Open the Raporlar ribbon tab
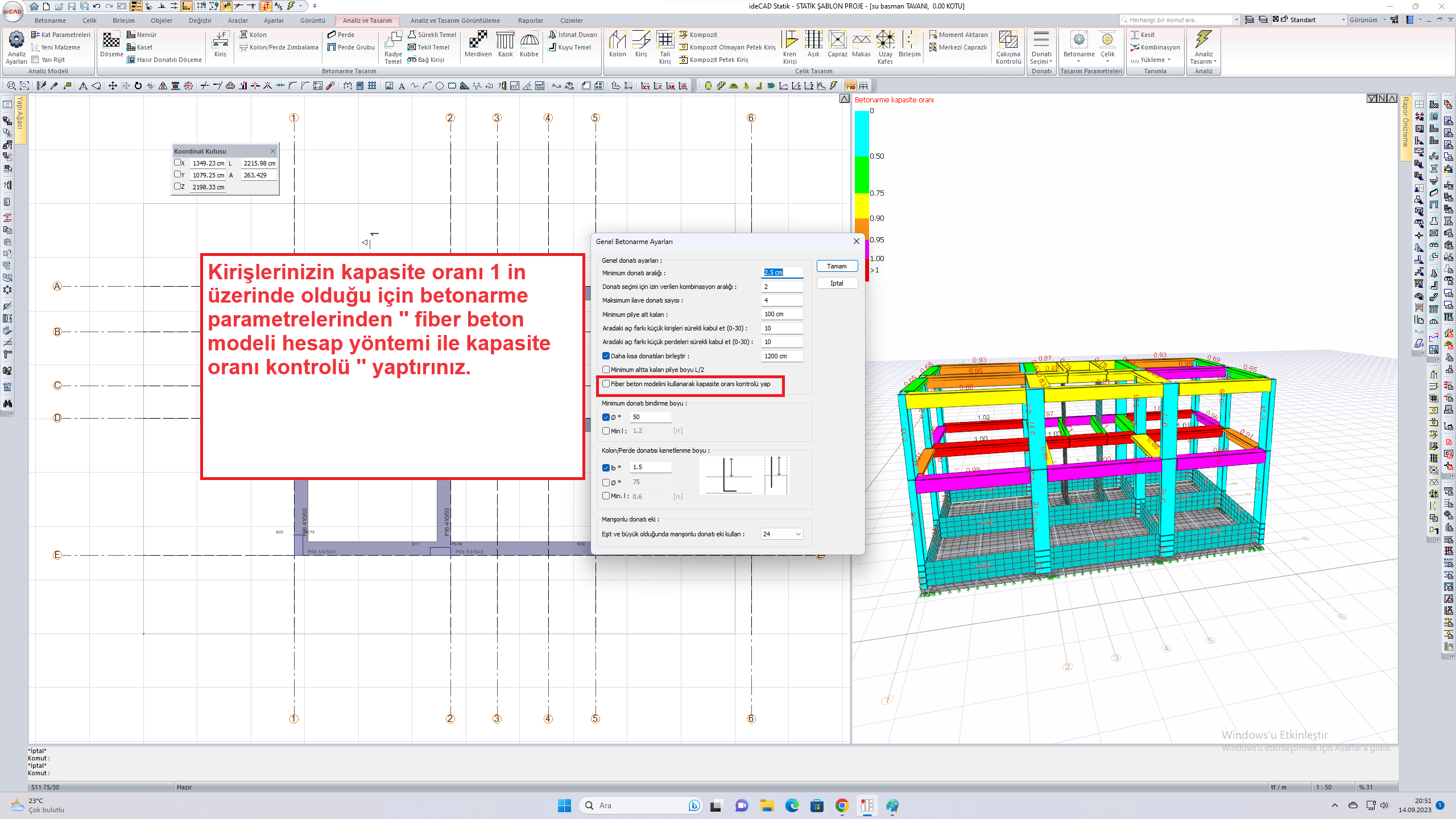 (530, 20)
